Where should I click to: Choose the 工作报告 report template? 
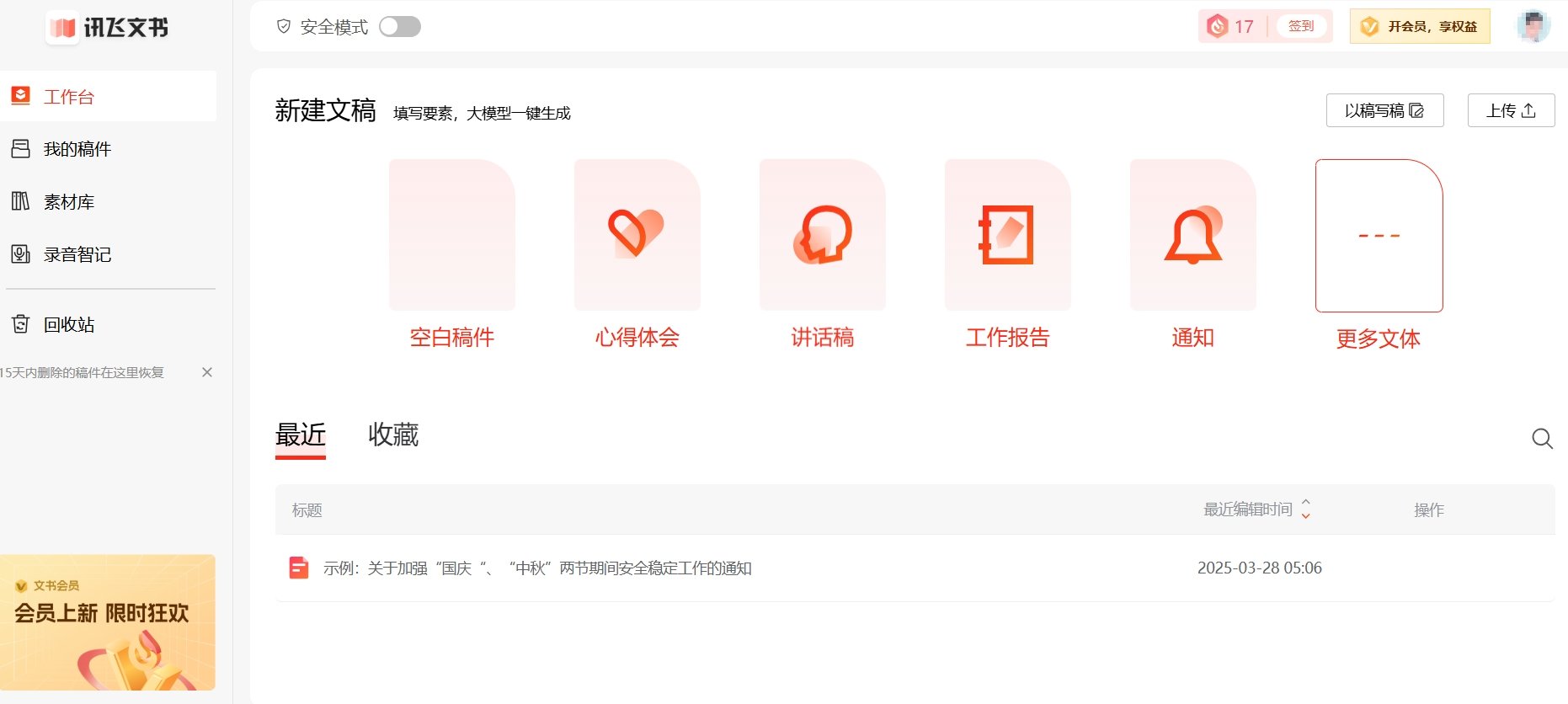[1007, 235]
